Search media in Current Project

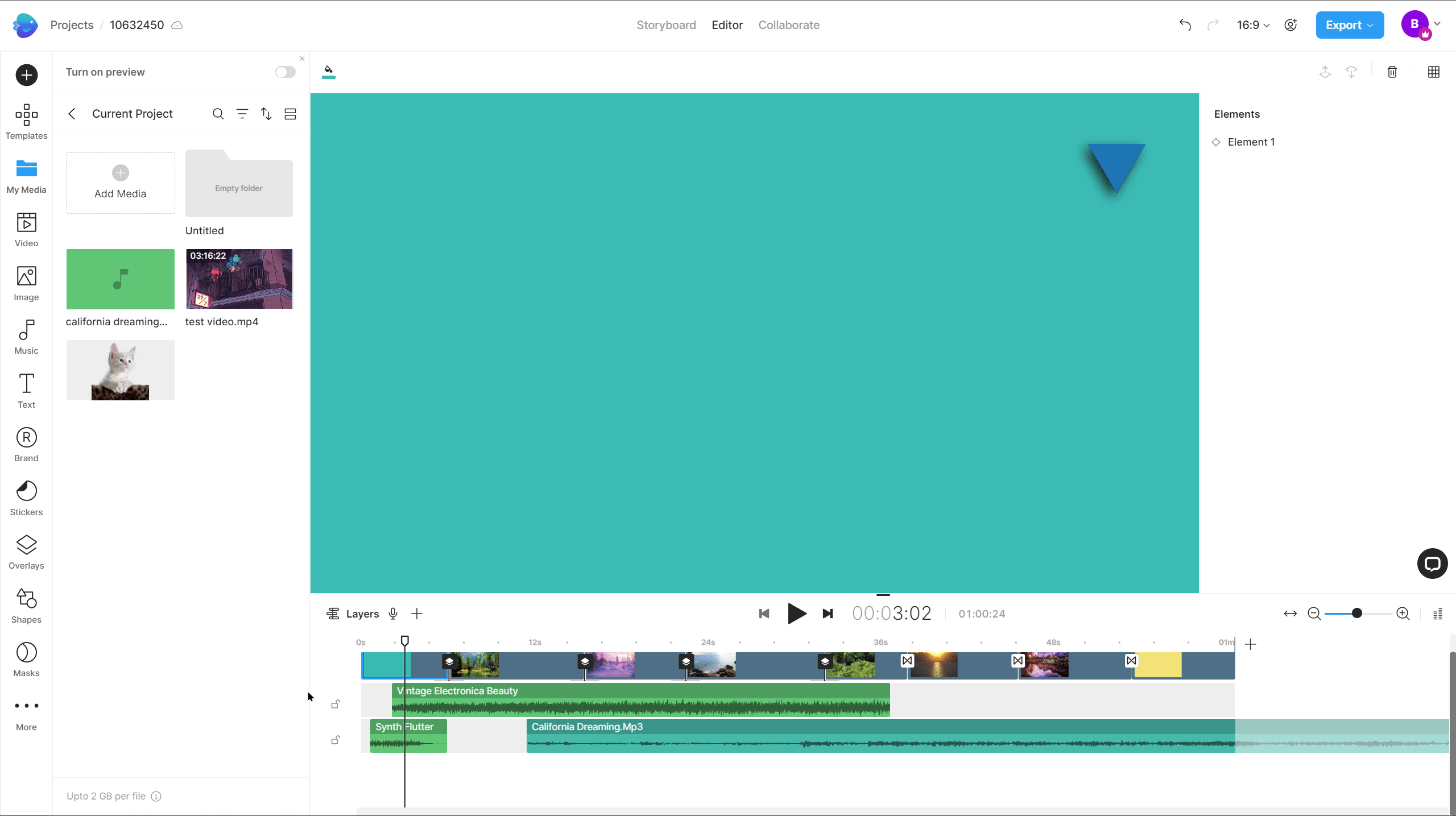[218, 114]
